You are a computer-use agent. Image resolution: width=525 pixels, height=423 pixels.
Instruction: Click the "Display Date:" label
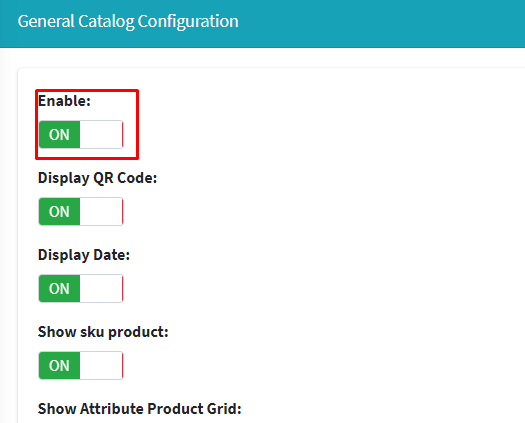tap(84, 255)
